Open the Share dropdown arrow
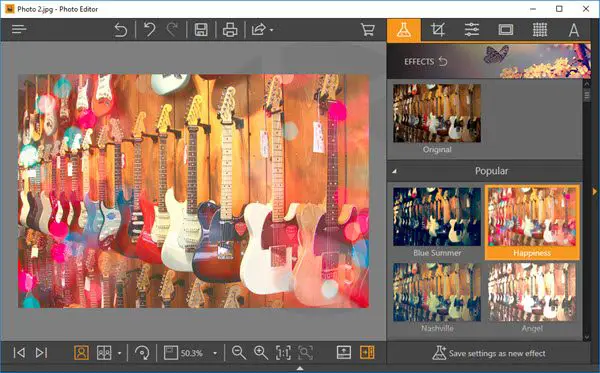Image resolution: width=600 pixels, height=373 pixels. pos(271,30)
